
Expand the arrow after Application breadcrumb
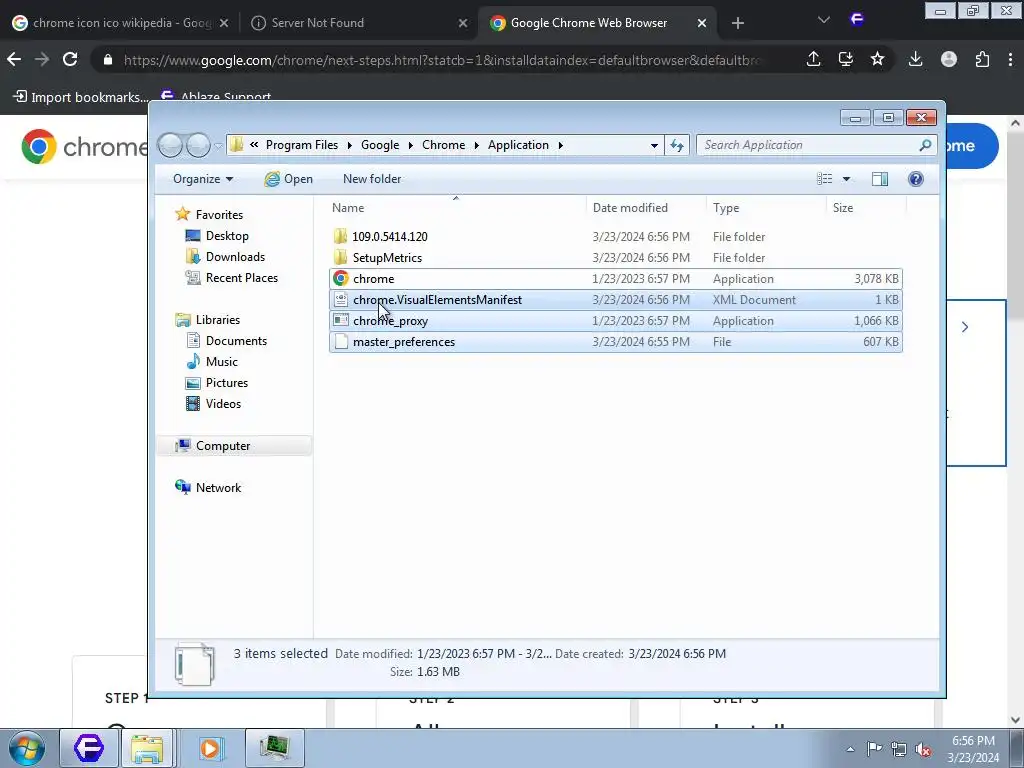560,145
